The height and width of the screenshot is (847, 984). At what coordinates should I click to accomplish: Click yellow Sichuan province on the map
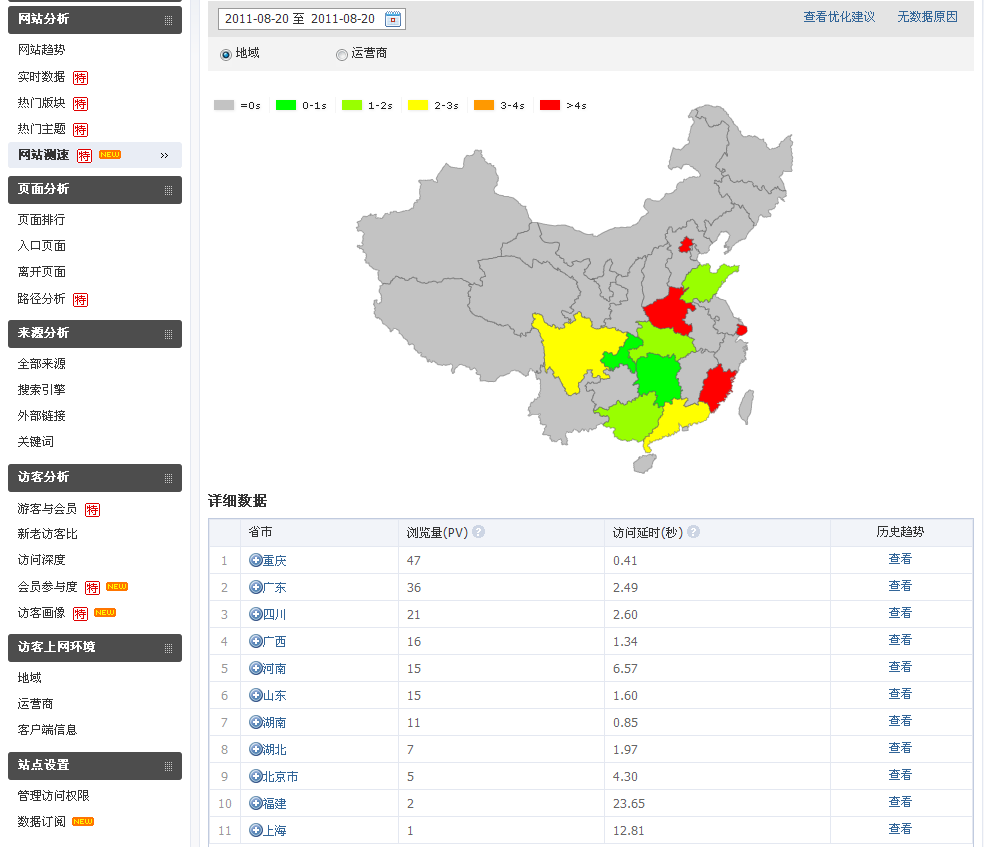(x=576, y=351)
